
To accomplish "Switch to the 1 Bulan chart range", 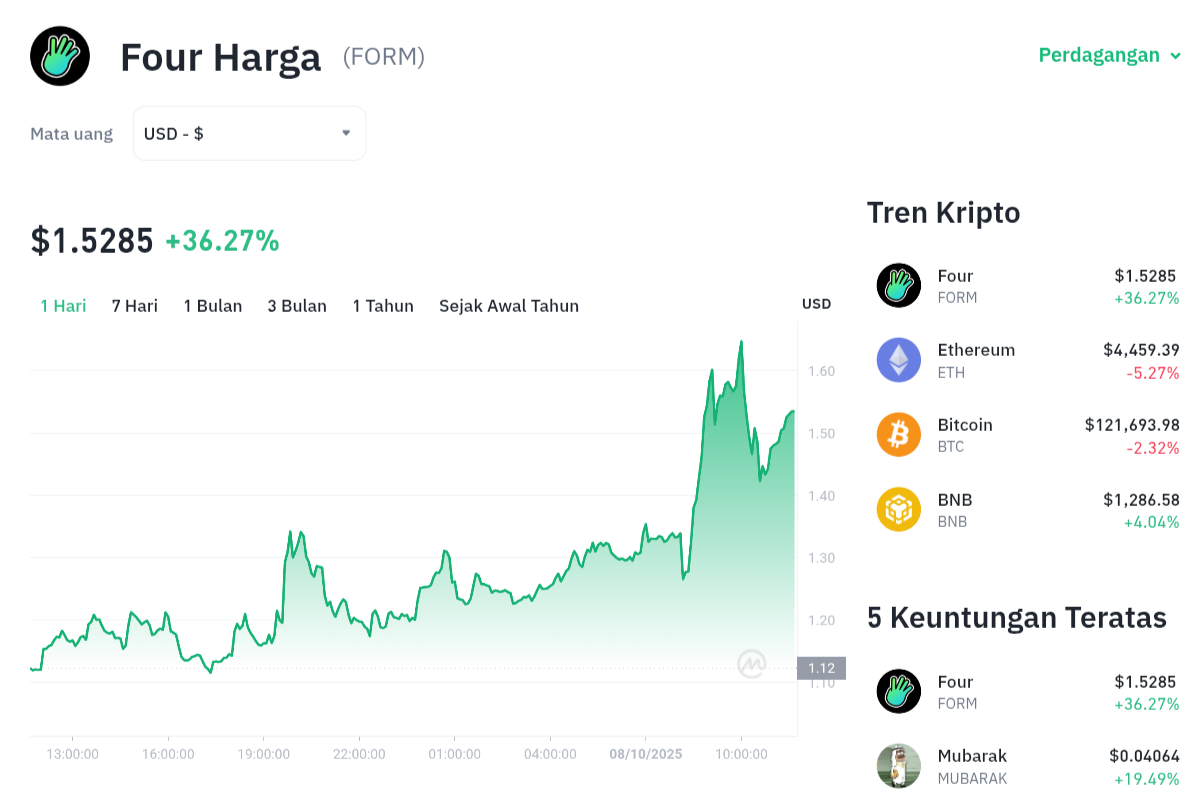I will coord(213,306).
